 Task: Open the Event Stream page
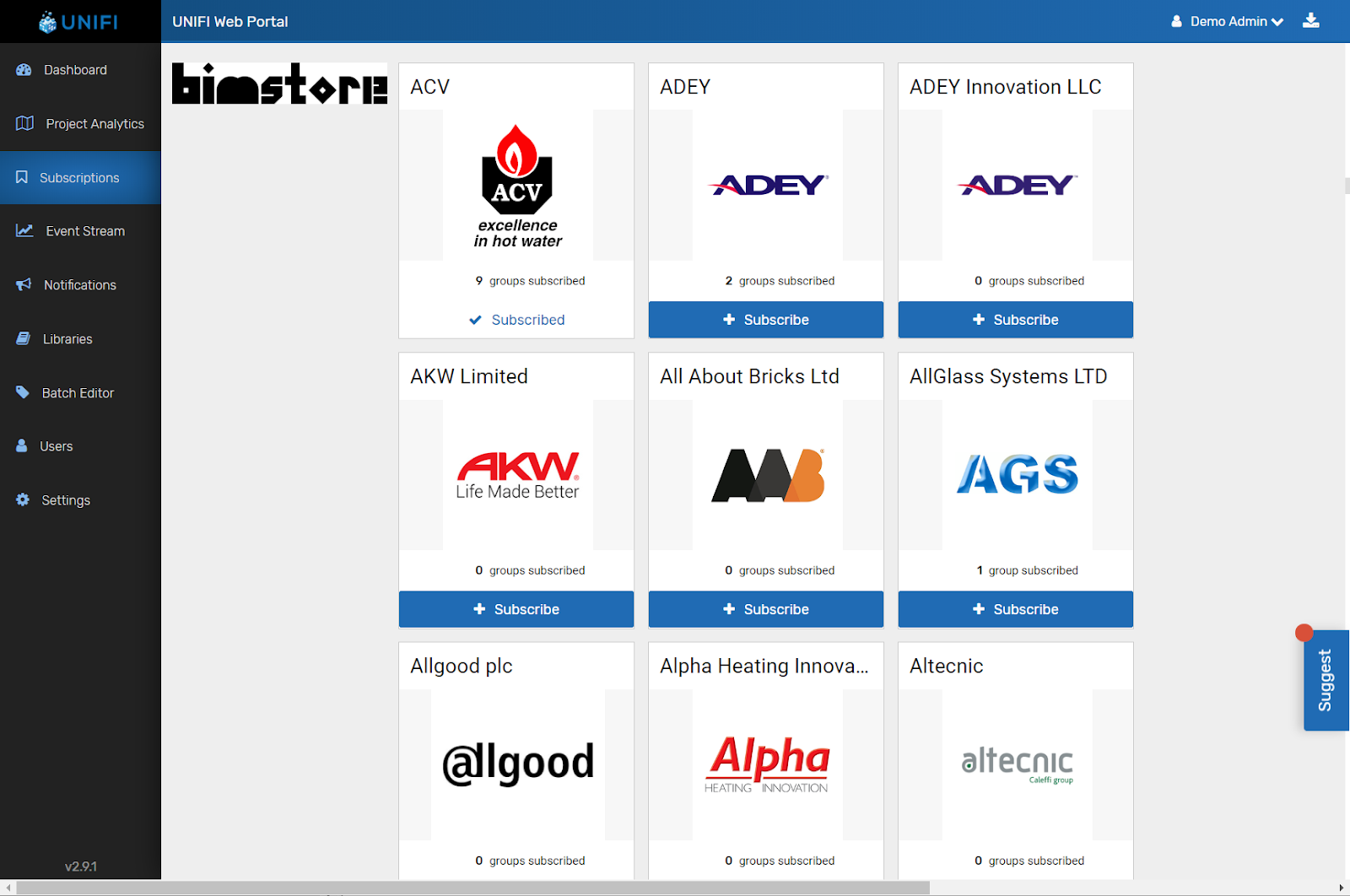(x=80, y=230)
